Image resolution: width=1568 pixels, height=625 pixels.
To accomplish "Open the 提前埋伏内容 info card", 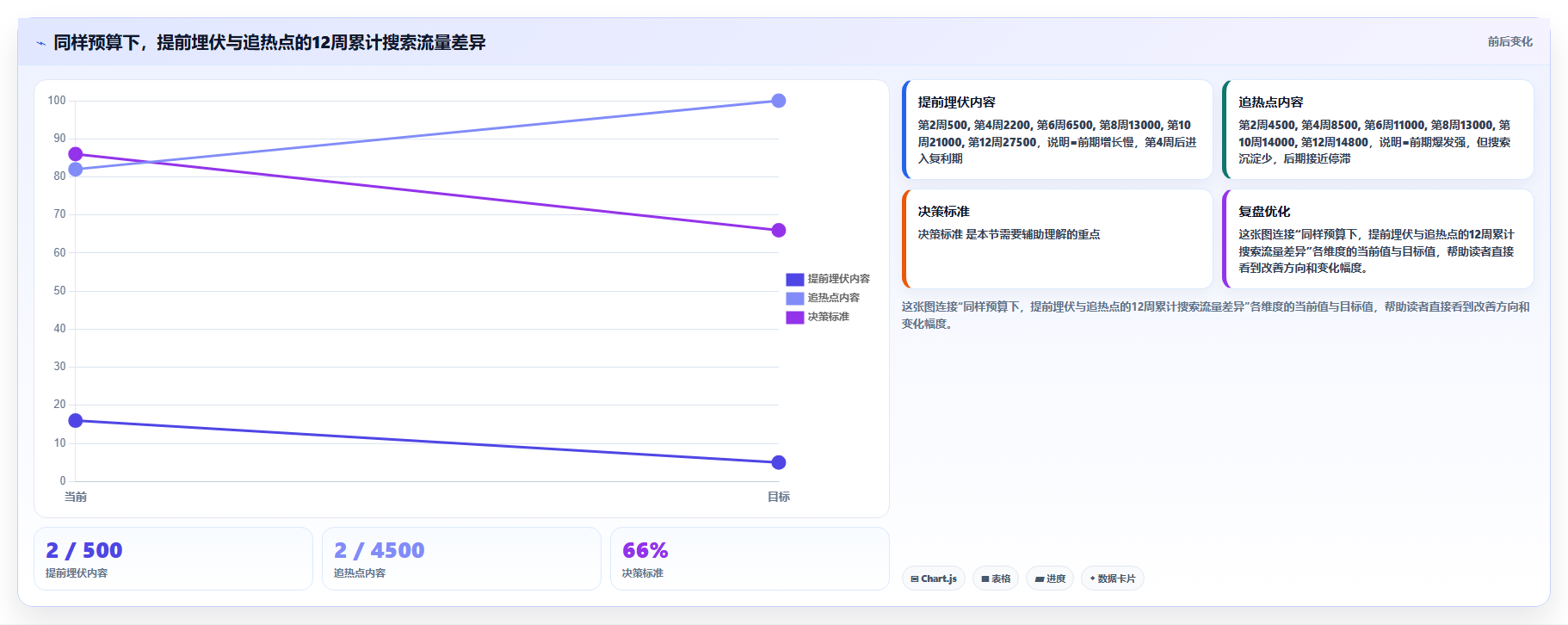I will click(1057, 130).
